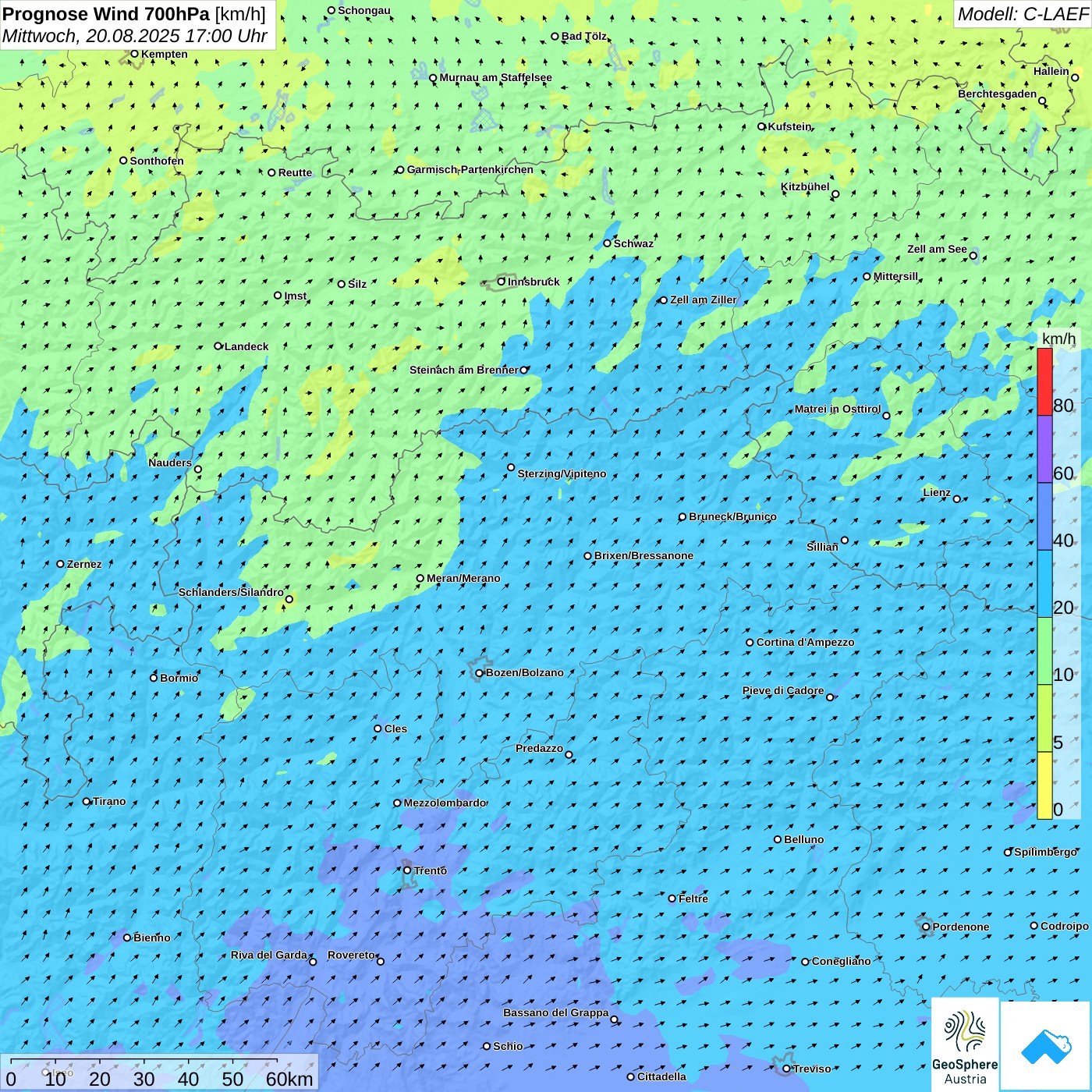Image resolution: width=1092 pixels, height=1092 pixels.
Task: Click the yellow 0-5 km/h legend segment
Action: pos(1044,785)
